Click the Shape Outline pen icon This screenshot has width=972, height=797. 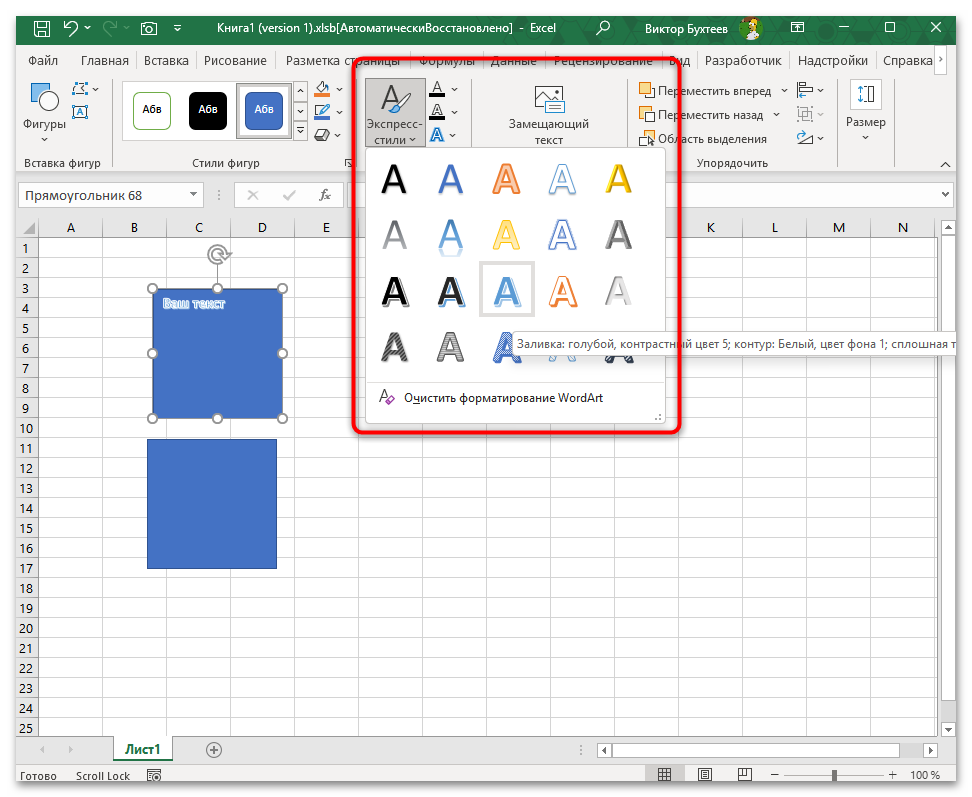322,112
